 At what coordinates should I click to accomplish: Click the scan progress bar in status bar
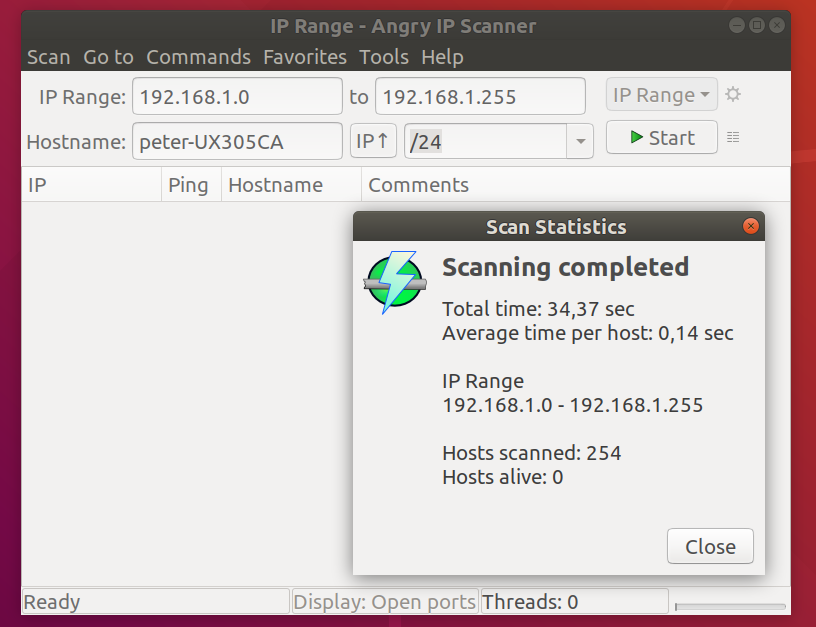(730, 606)
